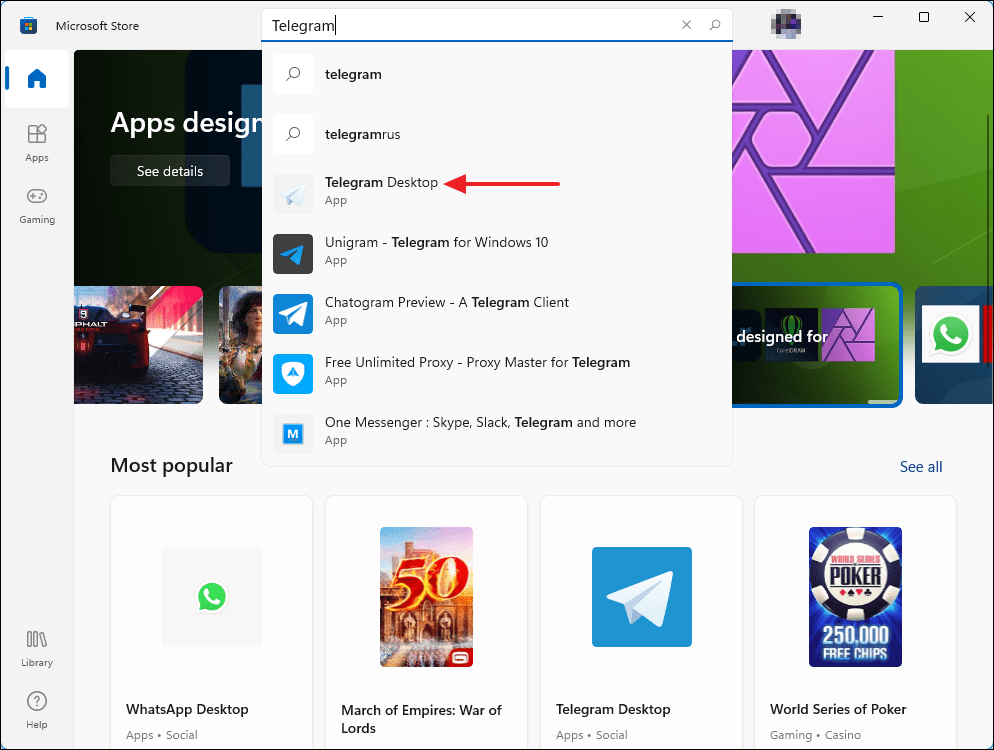Viewport: 994px width, 750px height.
Task: Click 'March of Empires: War of Lords' title
Action: [x=421, y=719]
